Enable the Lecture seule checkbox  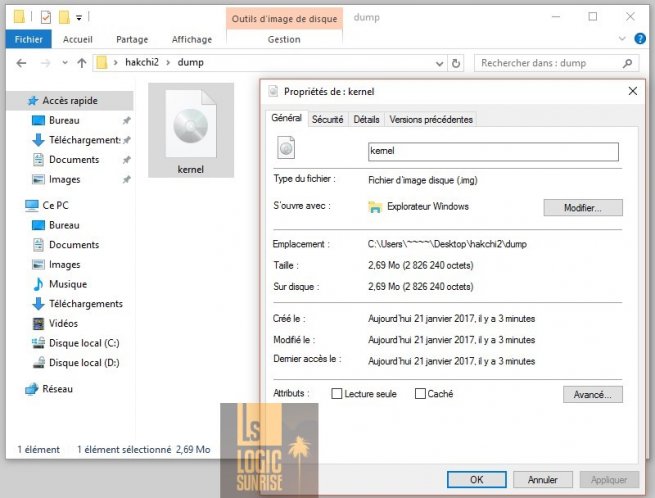click(337, 394)
